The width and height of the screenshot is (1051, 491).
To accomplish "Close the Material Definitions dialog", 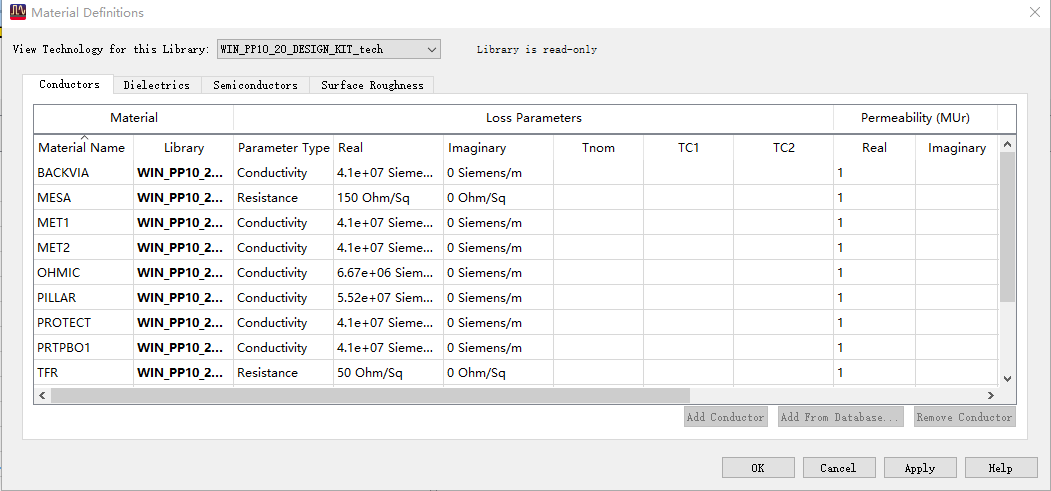I will point(1034,13).
